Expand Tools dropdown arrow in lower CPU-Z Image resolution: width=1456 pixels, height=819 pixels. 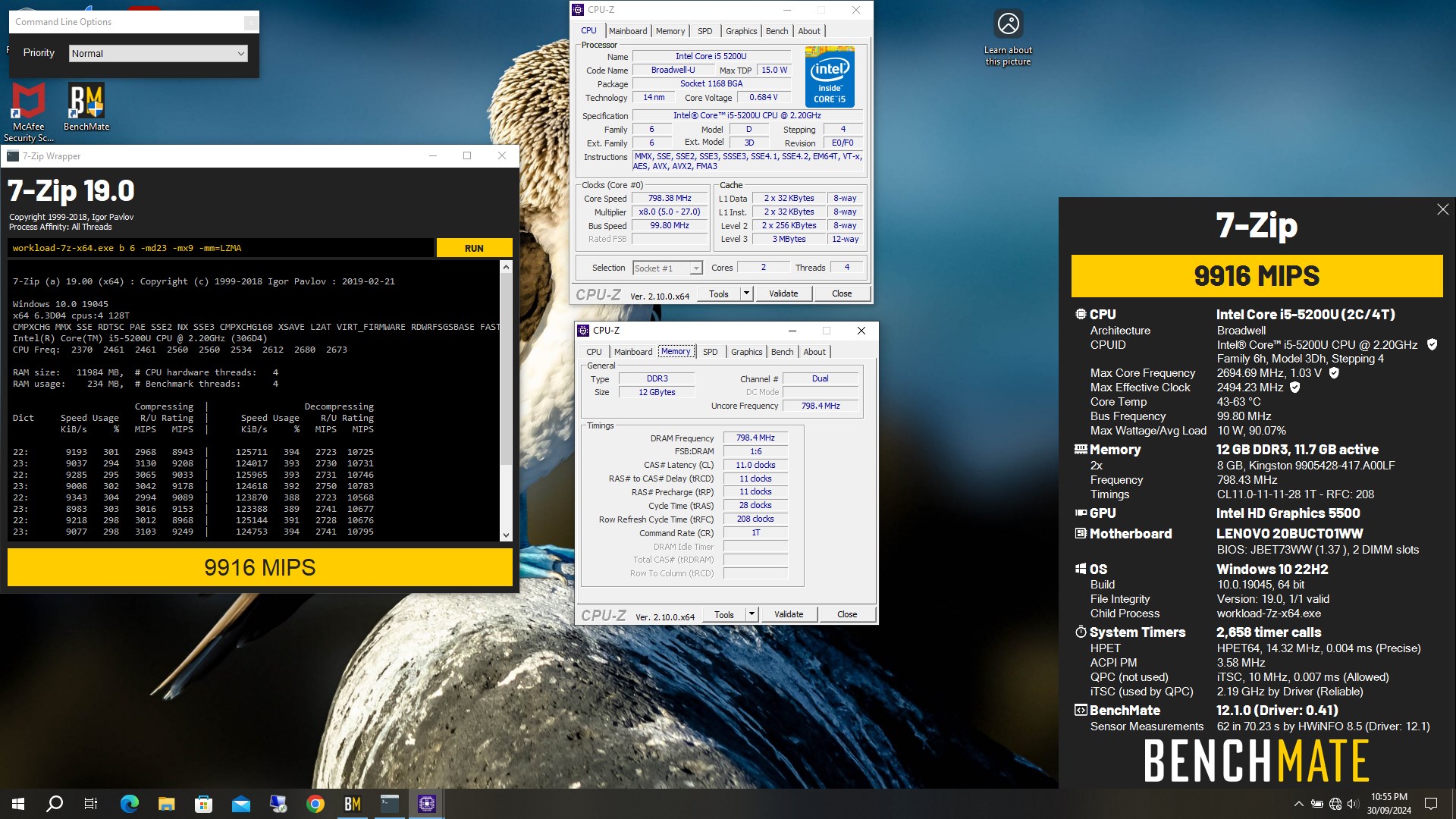click(752, 614)
